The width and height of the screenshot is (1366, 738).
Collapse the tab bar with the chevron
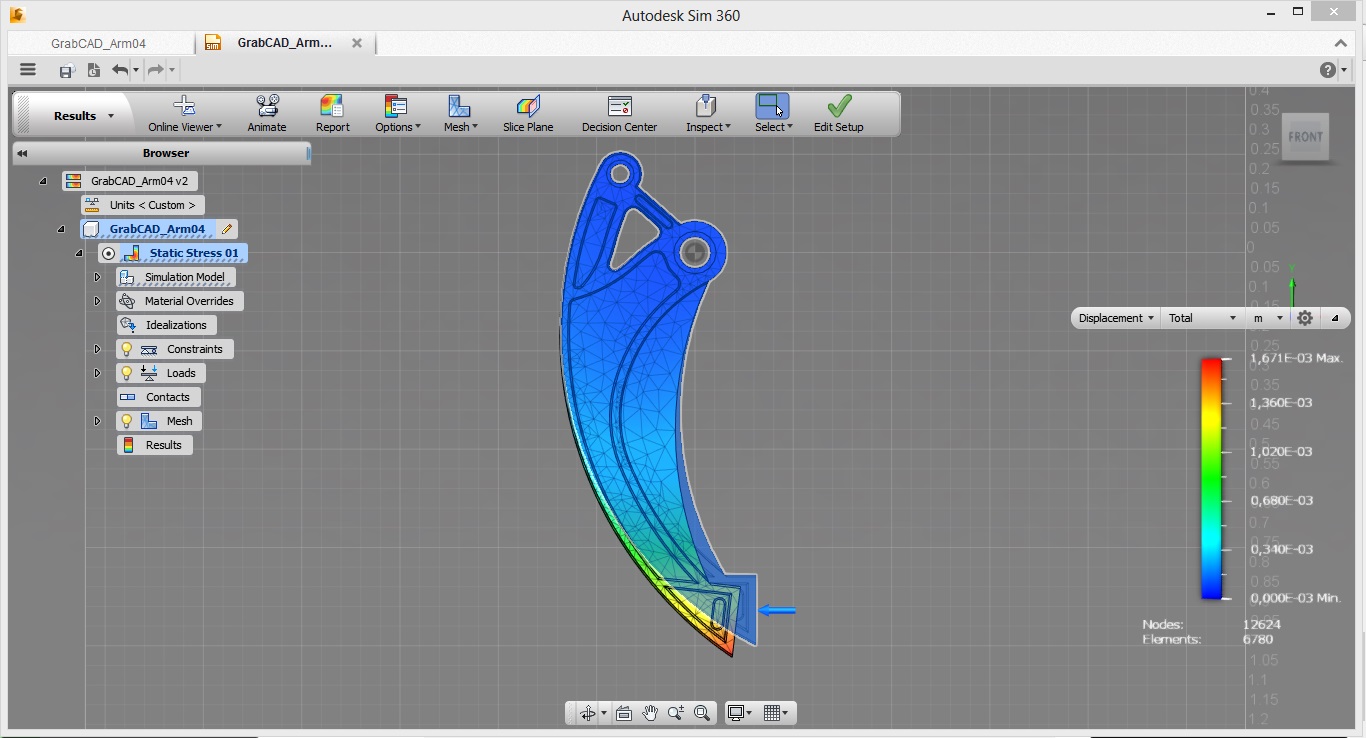1341,43
